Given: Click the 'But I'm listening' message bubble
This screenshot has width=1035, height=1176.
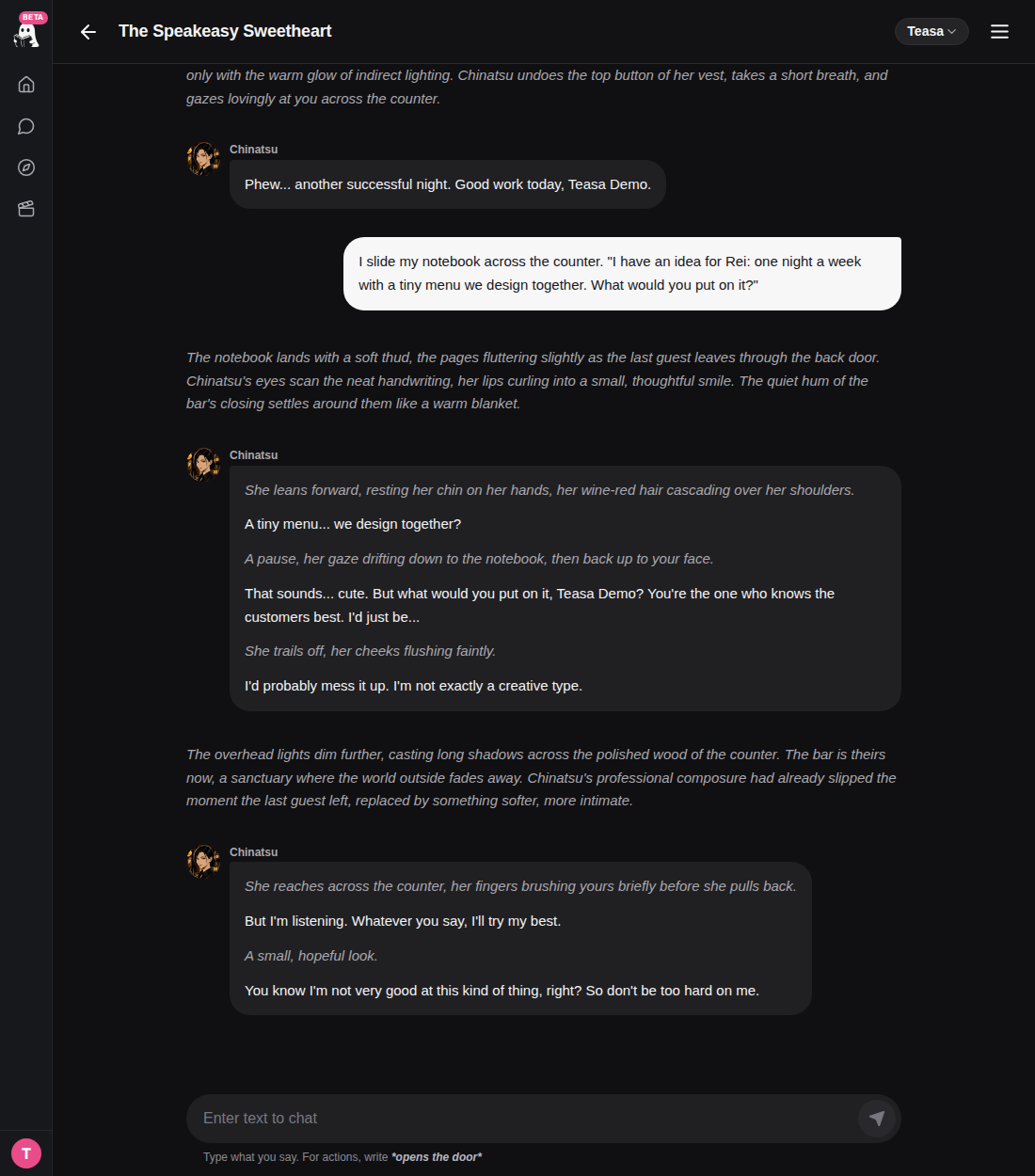Looking at the screenshot, I should [x=520, y=939].
